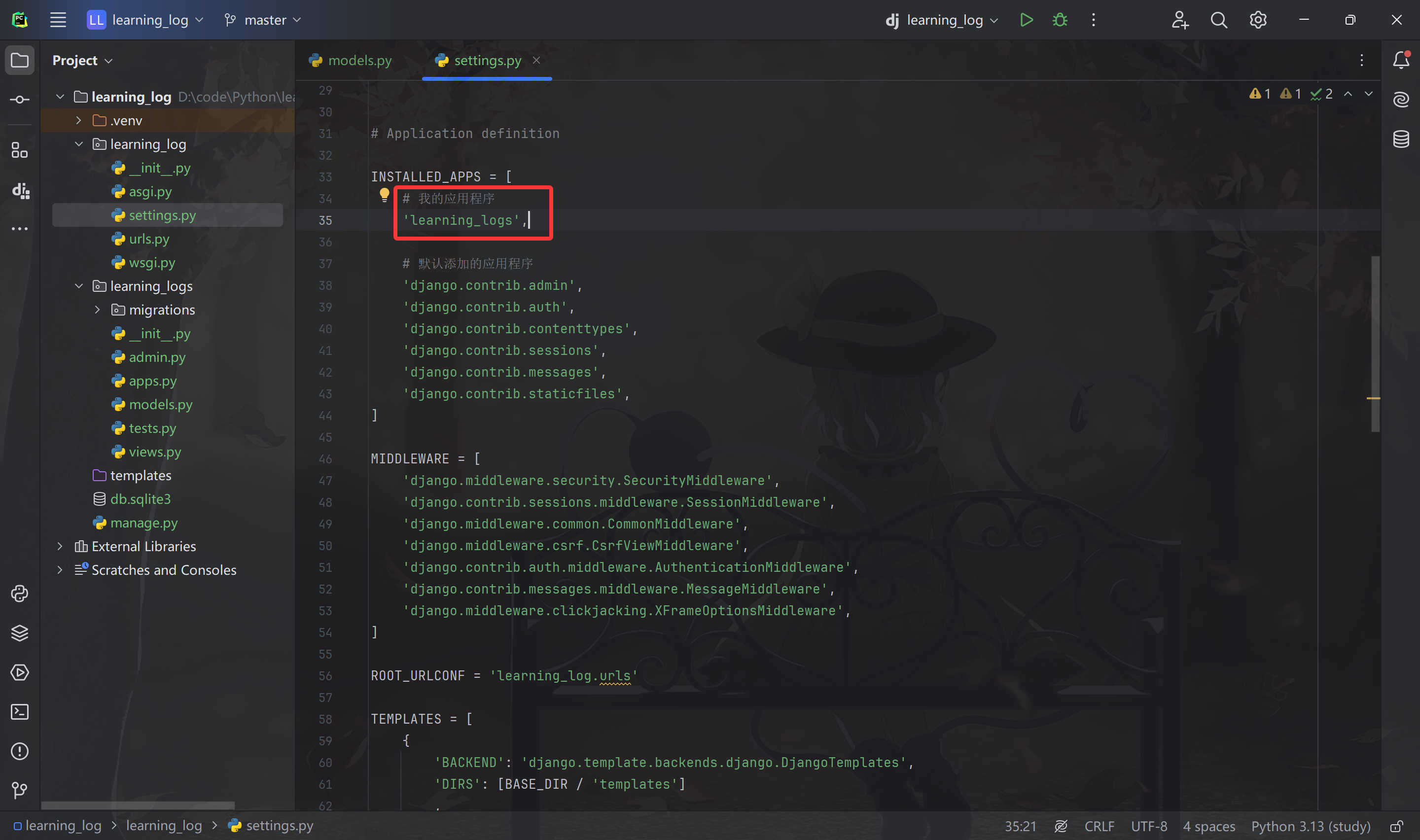Click the Debug bug icon
The image size is (1420, 840).
(1060, 20)
